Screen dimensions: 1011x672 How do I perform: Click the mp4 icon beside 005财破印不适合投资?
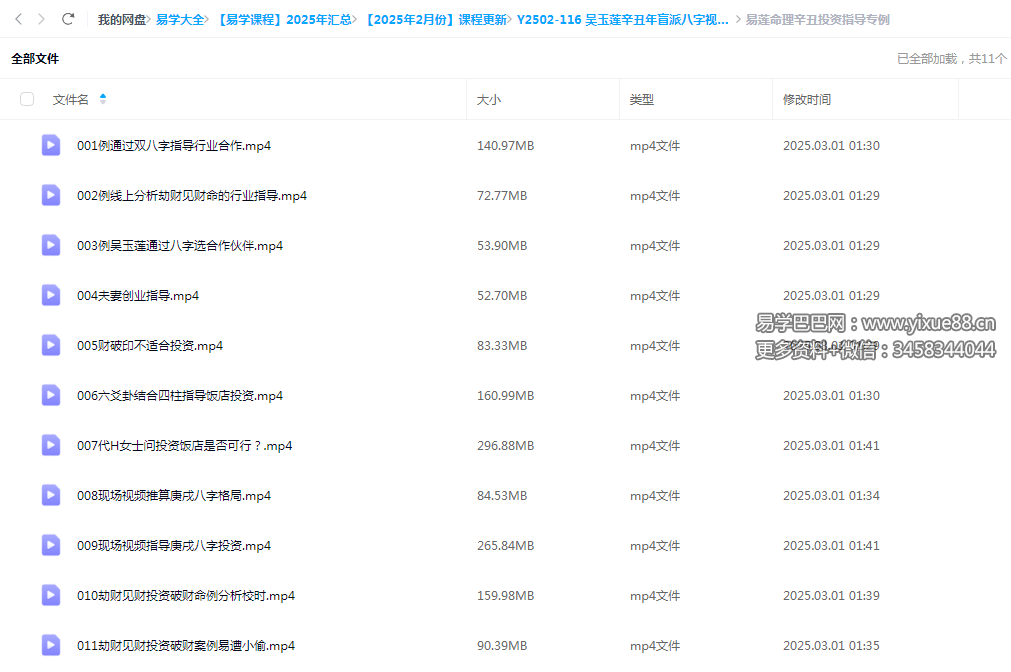point(50,345)
